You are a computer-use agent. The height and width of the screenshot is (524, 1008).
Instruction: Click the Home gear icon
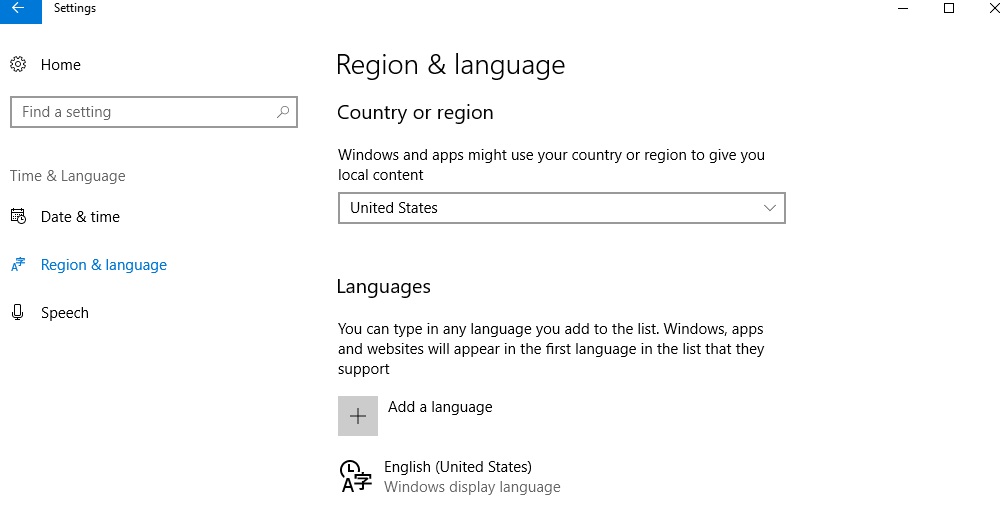18,65
